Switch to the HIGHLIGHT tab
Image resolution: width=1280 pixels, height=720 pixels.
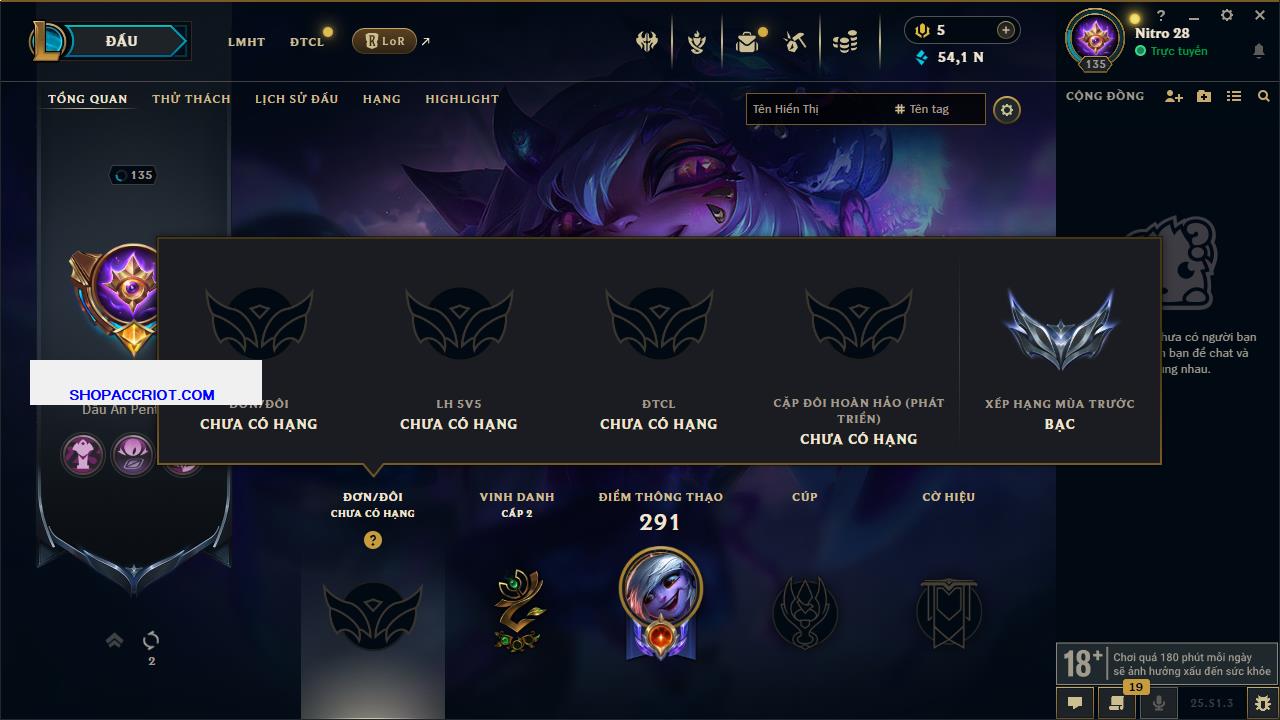(x=462, y=99)
